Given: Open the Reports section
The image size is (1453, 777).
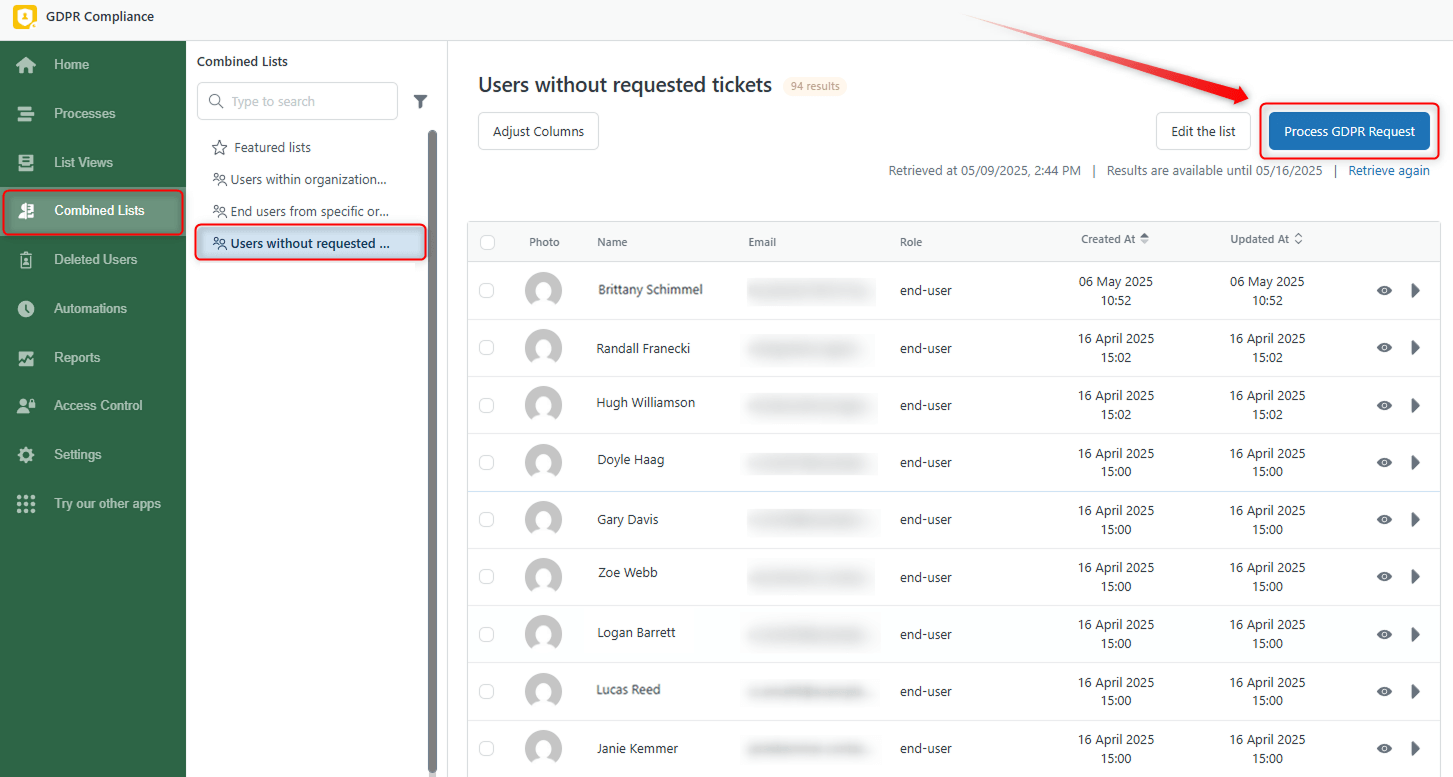Looking at the screenshot, I should pyautogui.click(x=93, y=358).
